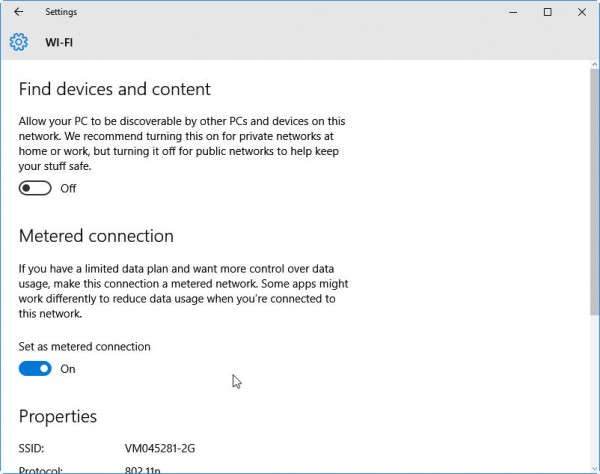Turn off the metered connection toggle

(x=35, y=369)
